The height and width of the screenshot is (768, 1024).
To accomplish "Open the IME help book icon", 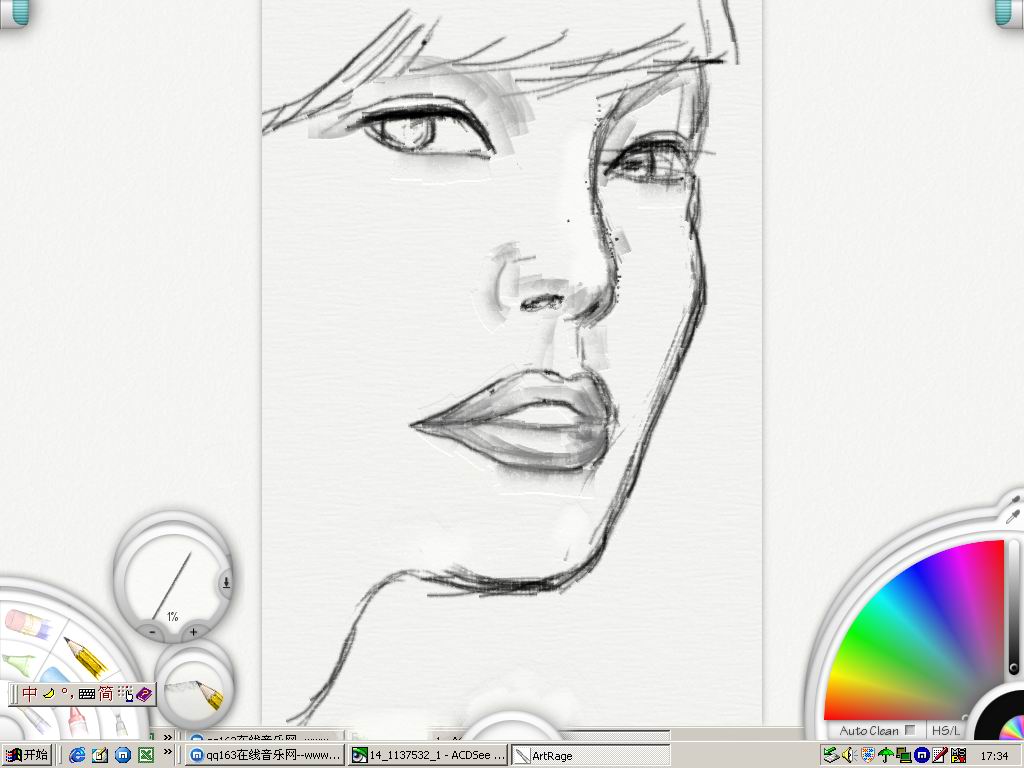I will pyautogui.click(x=144, y=694).
